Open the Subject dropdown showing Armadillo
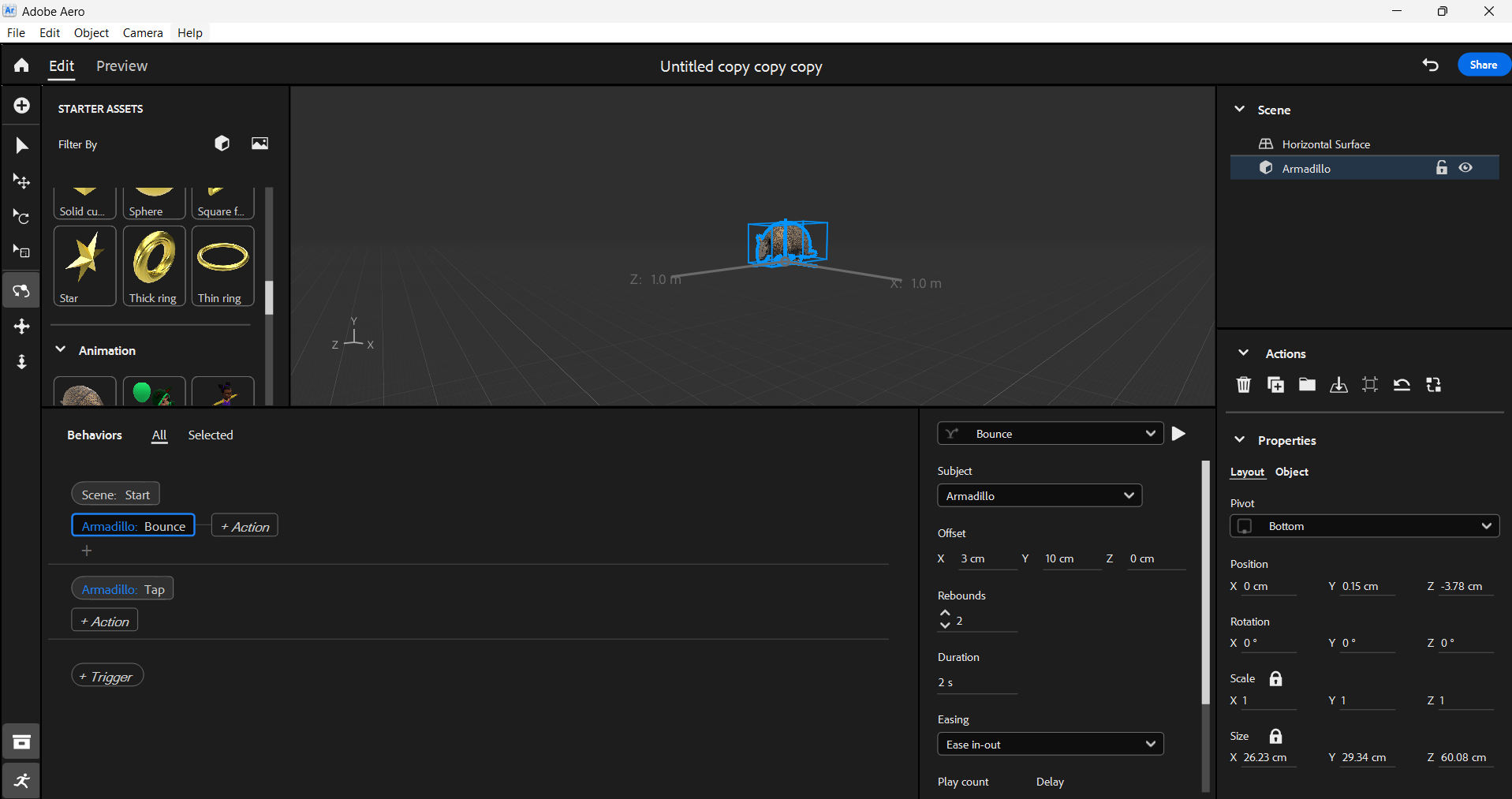Viewport: 1512px width, 799px height. pyautogui.click(x=1040, y=495)
